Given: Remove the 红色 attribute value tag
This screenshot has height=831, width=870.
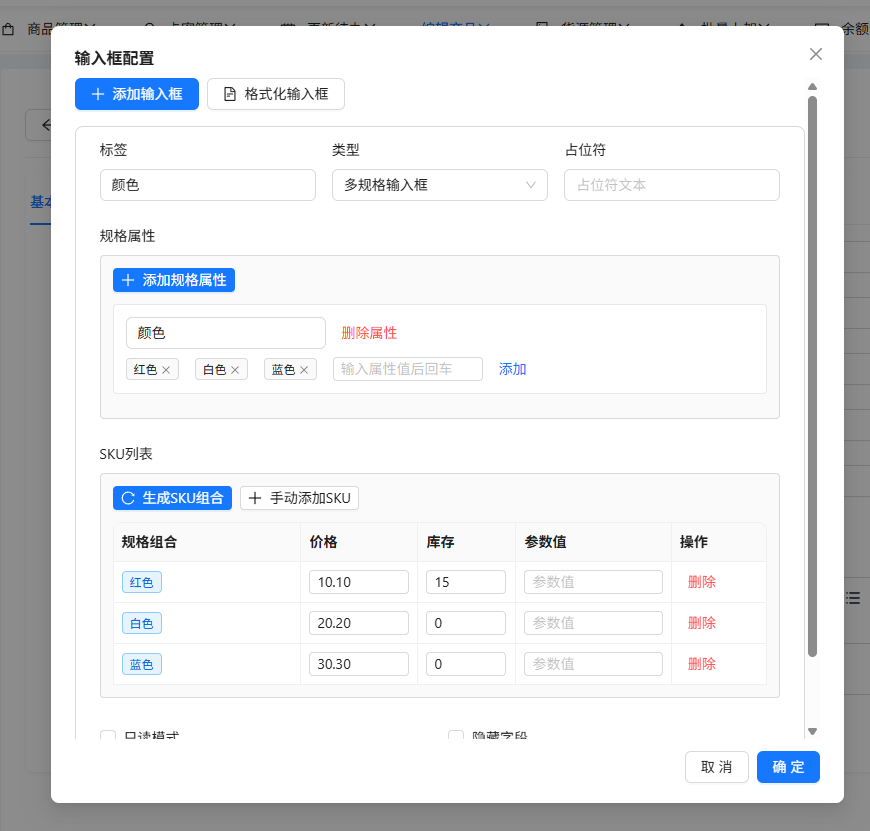Looking at the screenshot, I should click(166, 370).
